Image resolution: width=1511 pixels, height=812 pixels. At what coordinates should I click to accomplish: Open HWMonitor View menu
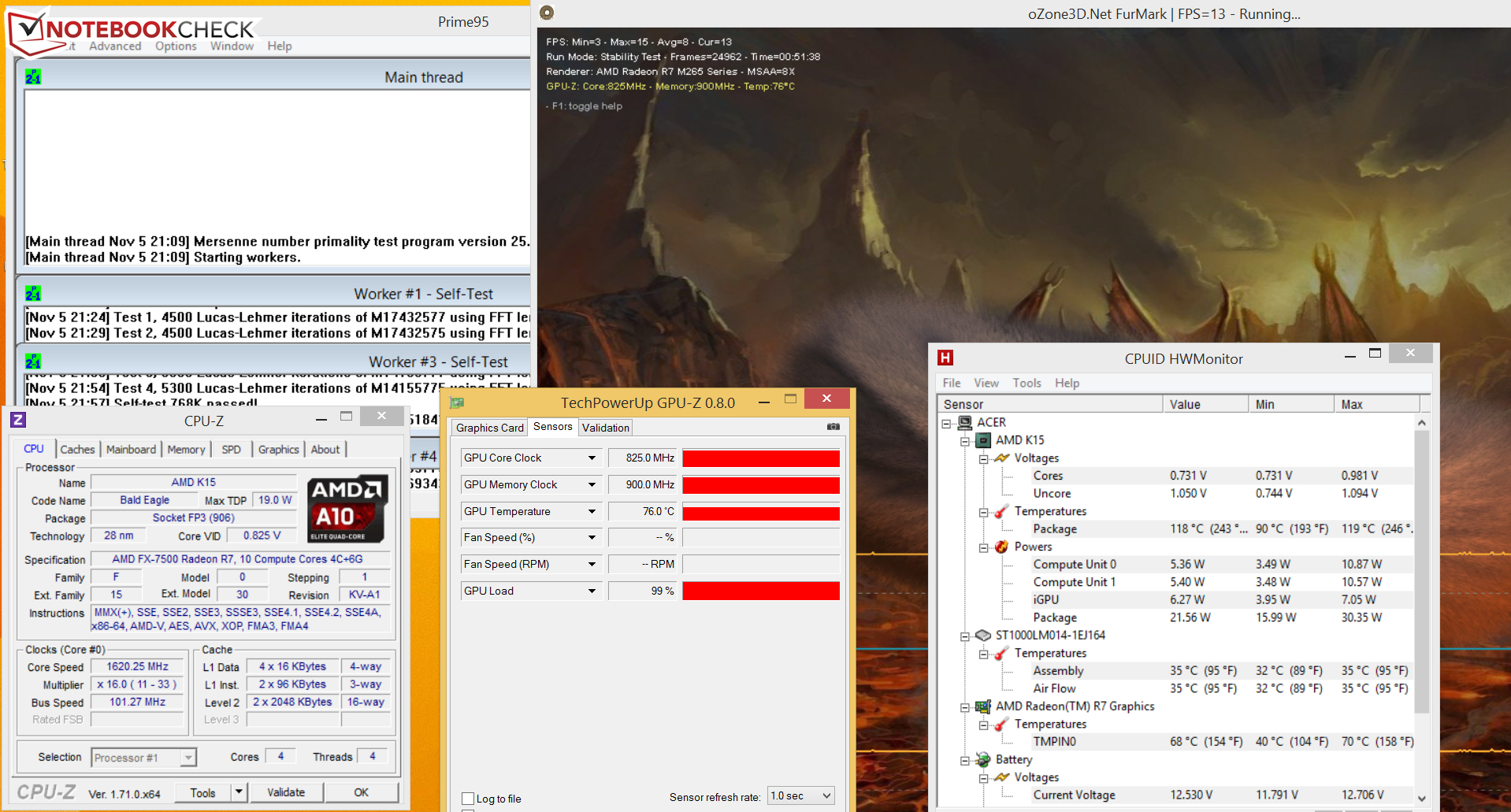coord(986,383)
